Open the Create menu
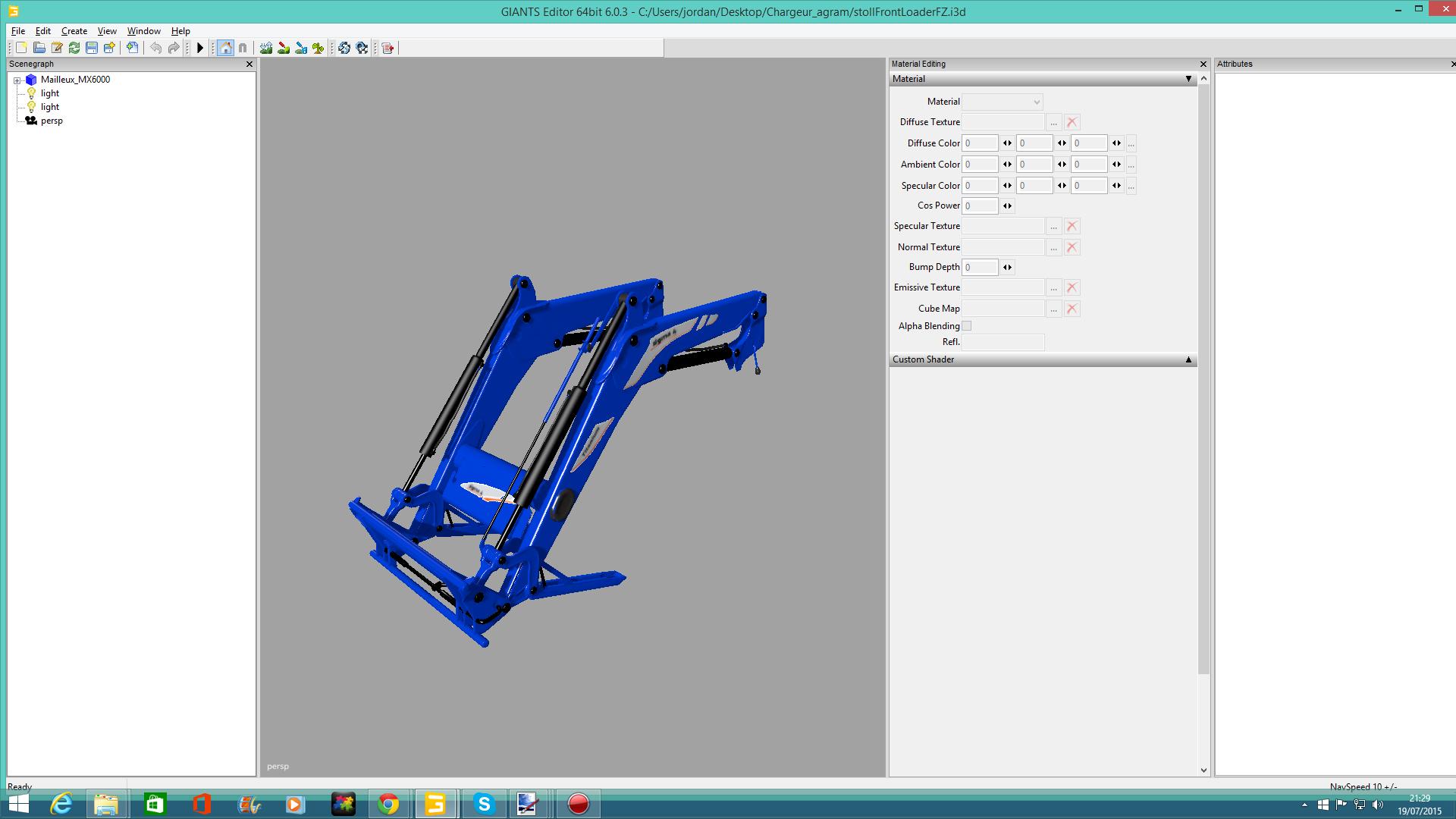 click(74, 31)
